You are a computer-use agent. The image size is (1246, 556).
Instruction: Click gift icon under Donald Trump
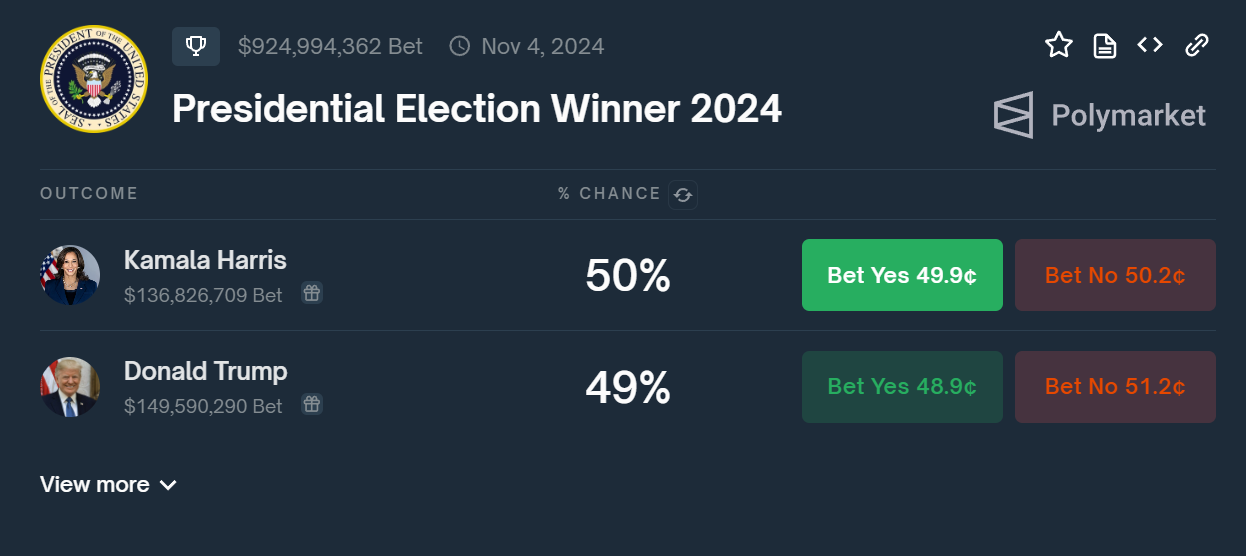click(312, 404)
